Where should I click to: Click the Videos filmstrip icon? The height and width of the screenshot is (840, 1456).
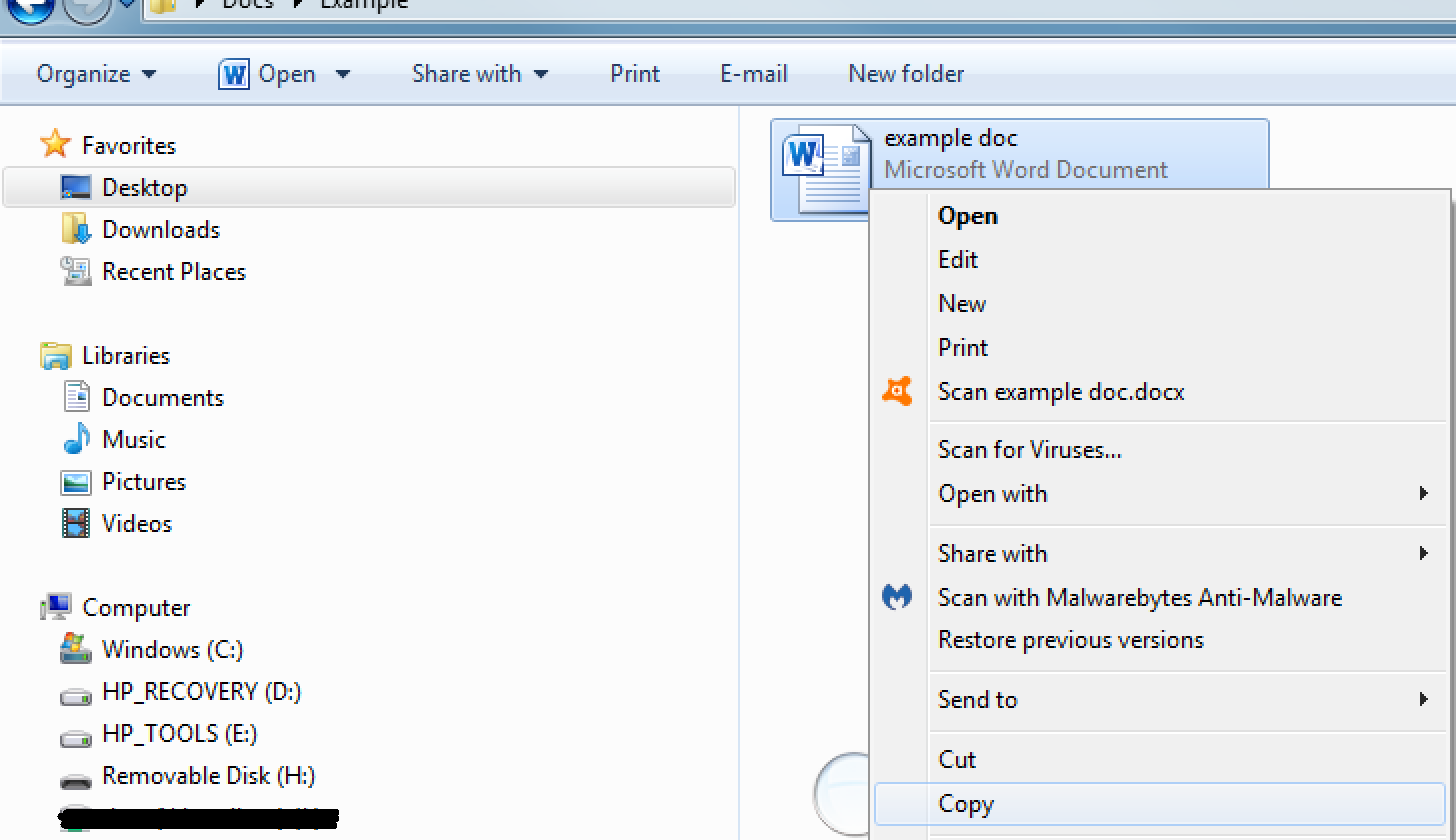76,523
